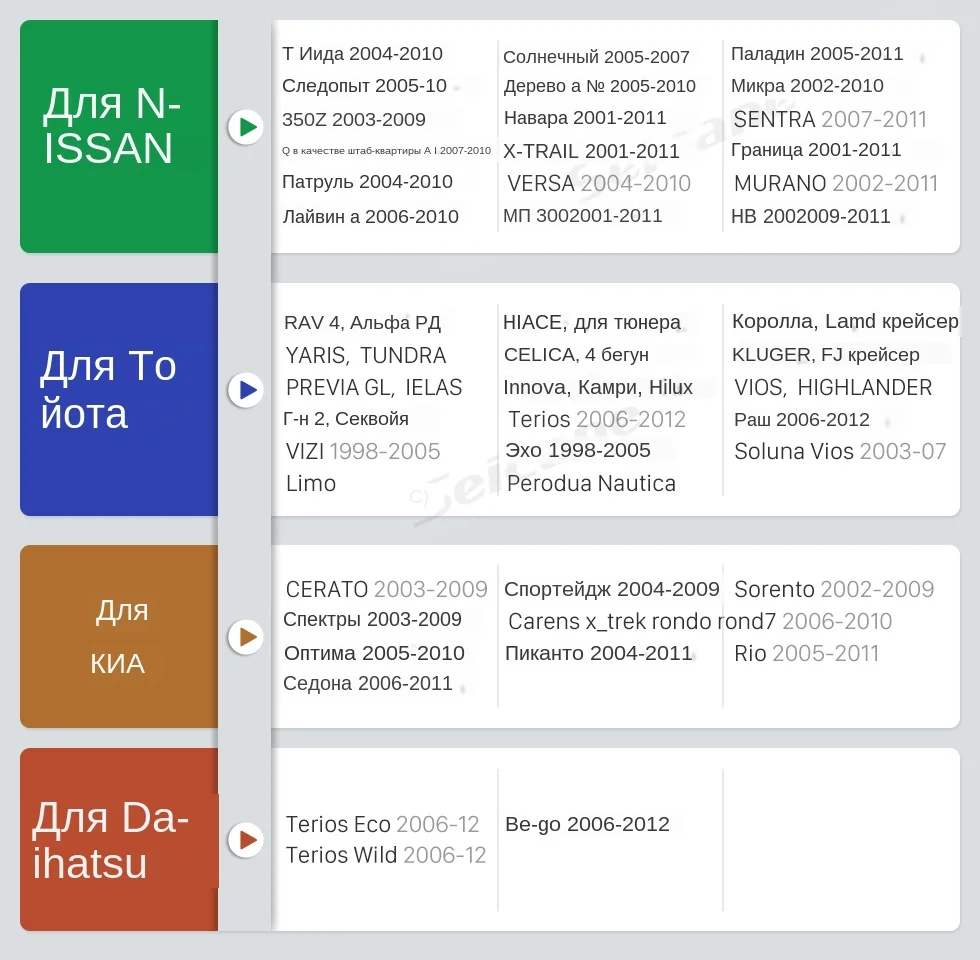Click 'Г-н 2, Секвойя' entry
The height and width of the screenshot is (960, 980).
point(346,419)
